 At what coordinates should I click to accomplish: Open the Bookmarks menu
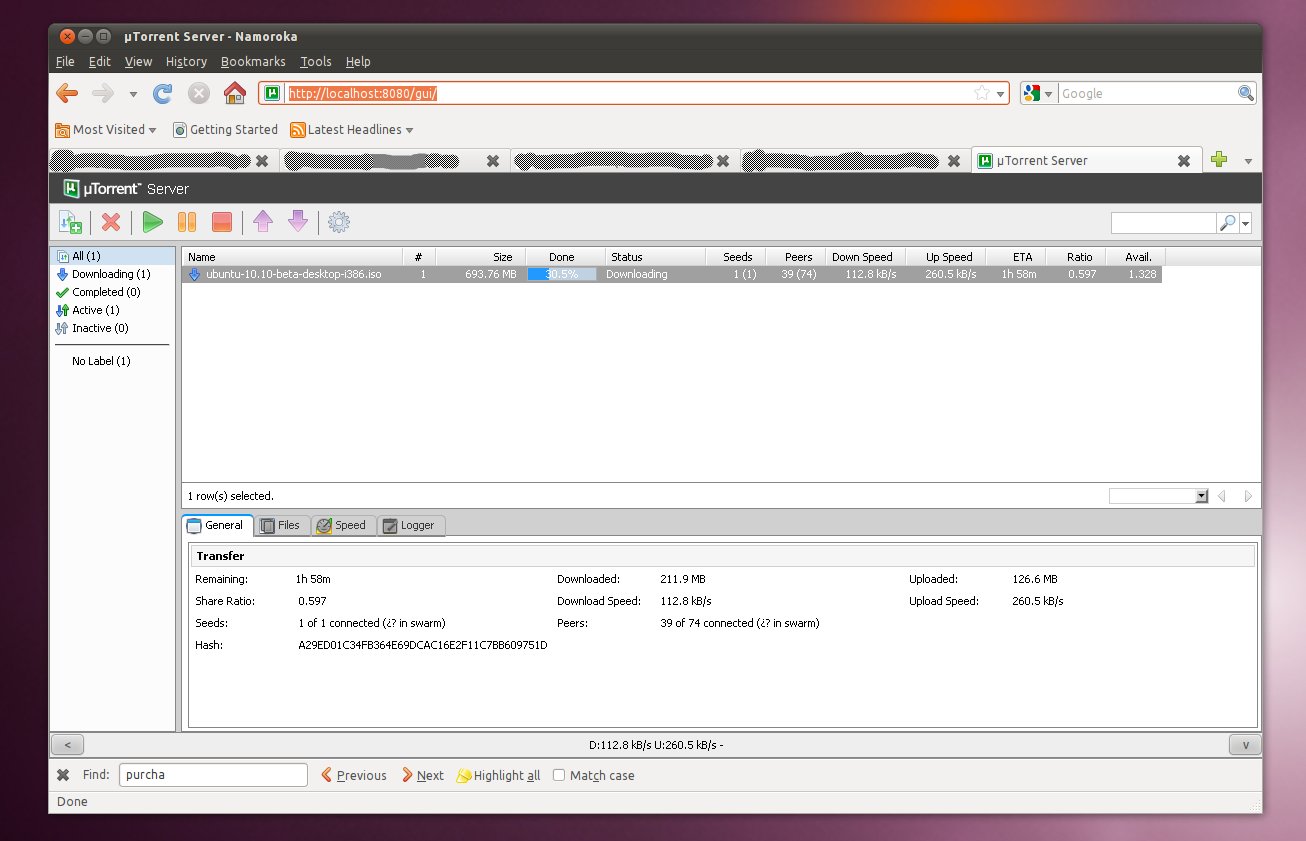253,61
